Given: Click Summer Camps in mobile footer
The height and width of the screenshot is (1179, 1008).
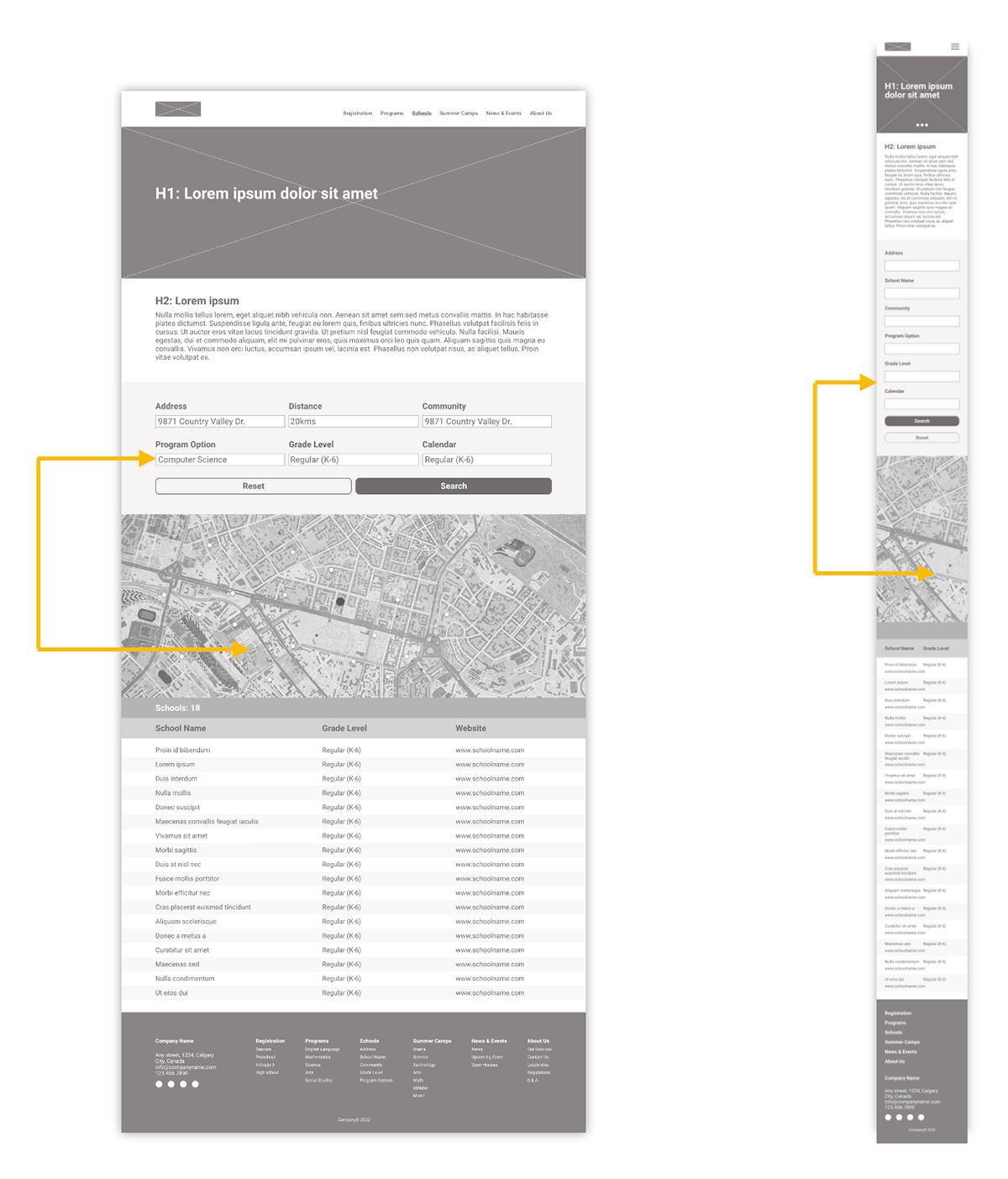Looking at the screenshot, I should pos(902,1042).
